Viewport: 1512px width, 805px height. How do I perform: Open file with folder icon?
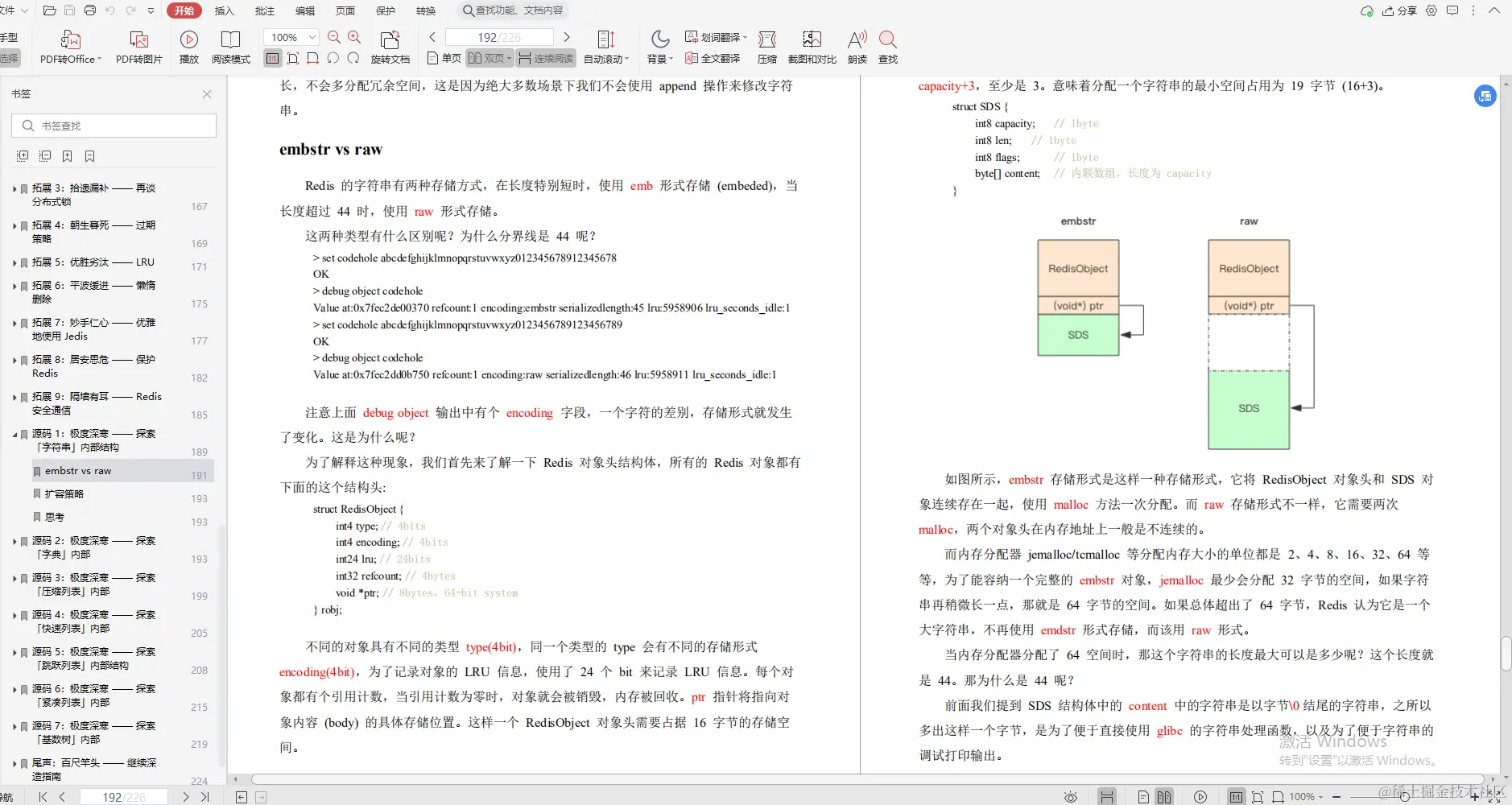pyautogui.click(x=49, y=10)
